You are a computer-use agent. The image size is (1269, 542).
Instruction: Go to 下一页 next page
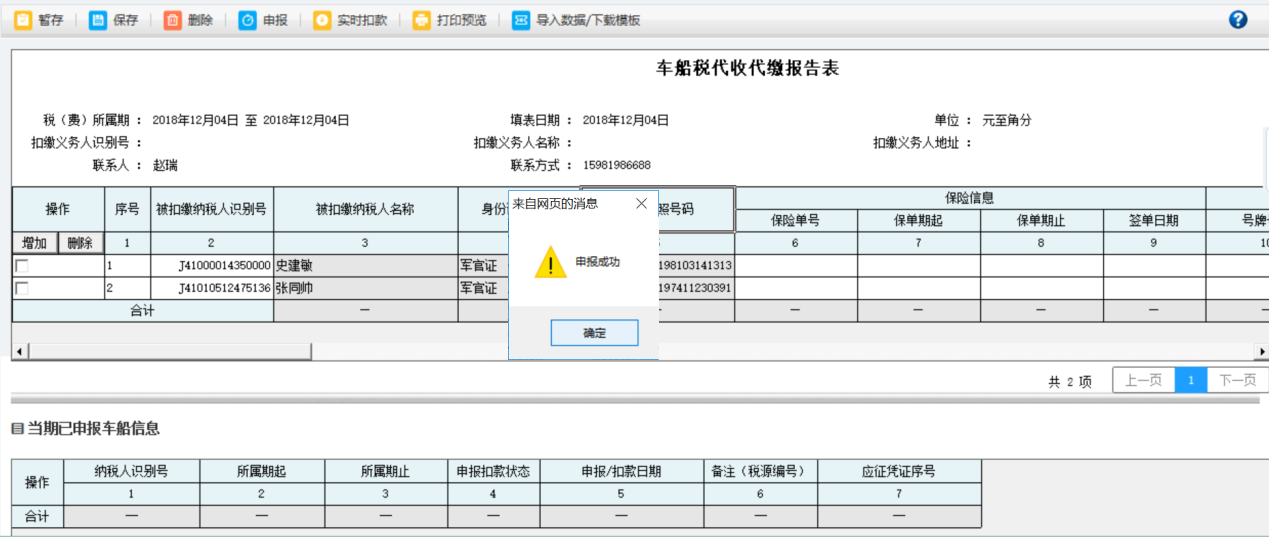(1237, 380)
